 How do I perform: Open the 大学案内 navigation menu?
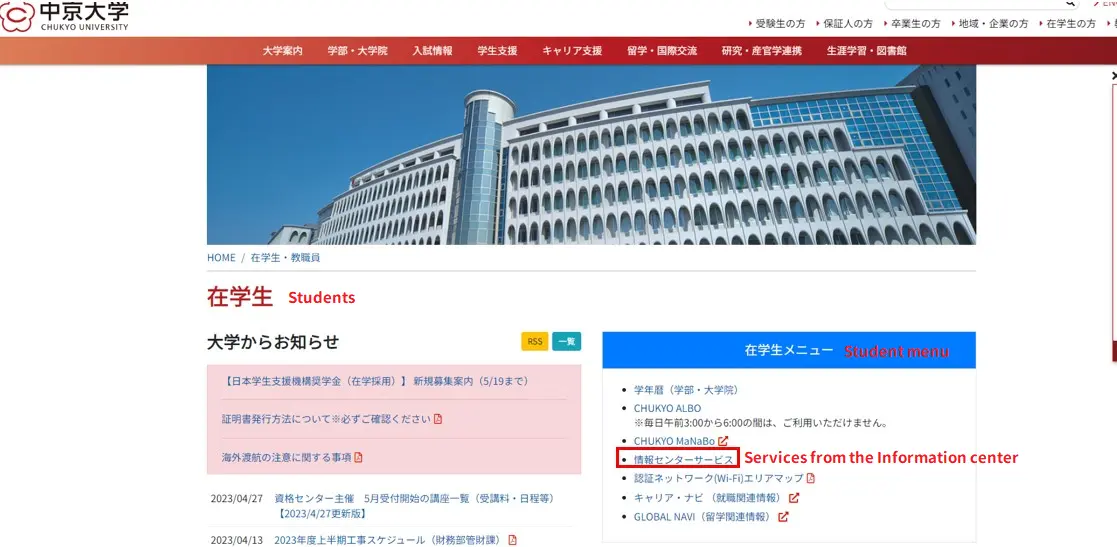(x=283, y=51)
